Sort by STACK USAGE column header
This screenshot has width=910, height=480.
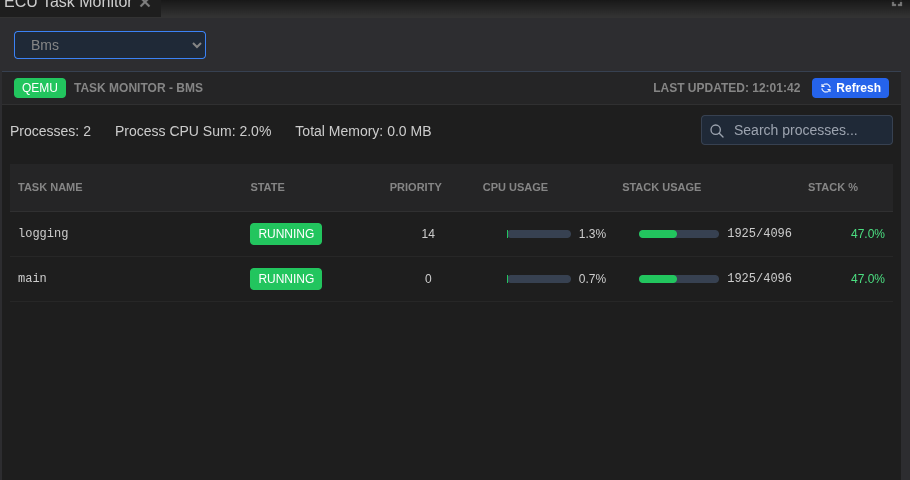click(x=662, y=187)
